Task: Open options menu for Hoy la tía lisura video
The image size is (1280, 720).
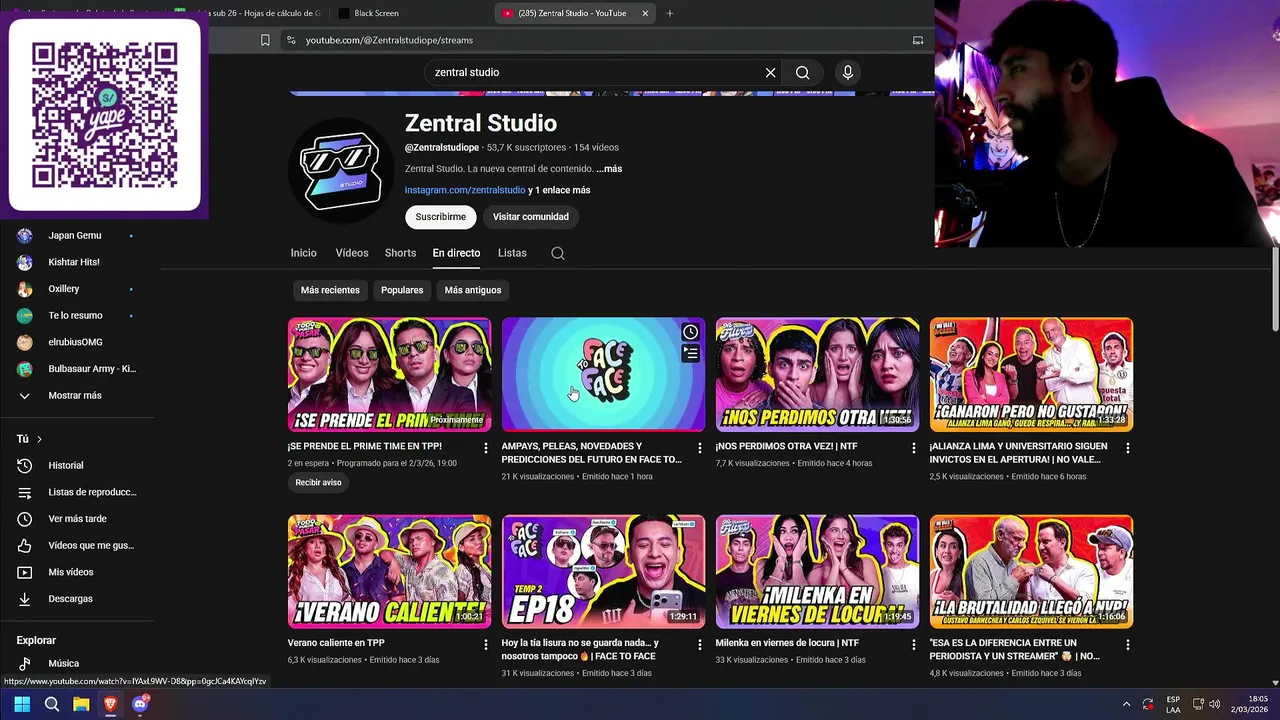Action: (x=700, y=645)
